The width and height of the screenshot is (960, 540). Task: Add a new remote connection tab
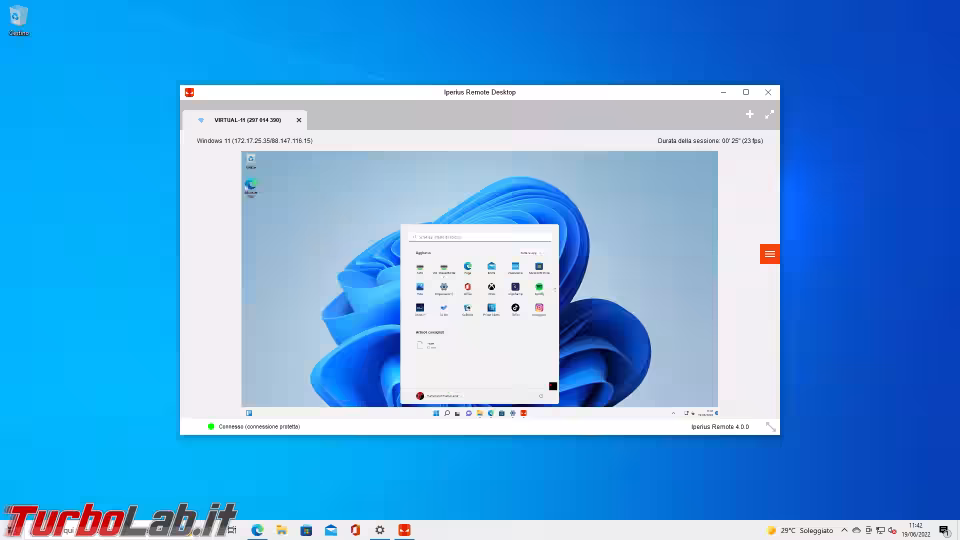tap(750, 114)
